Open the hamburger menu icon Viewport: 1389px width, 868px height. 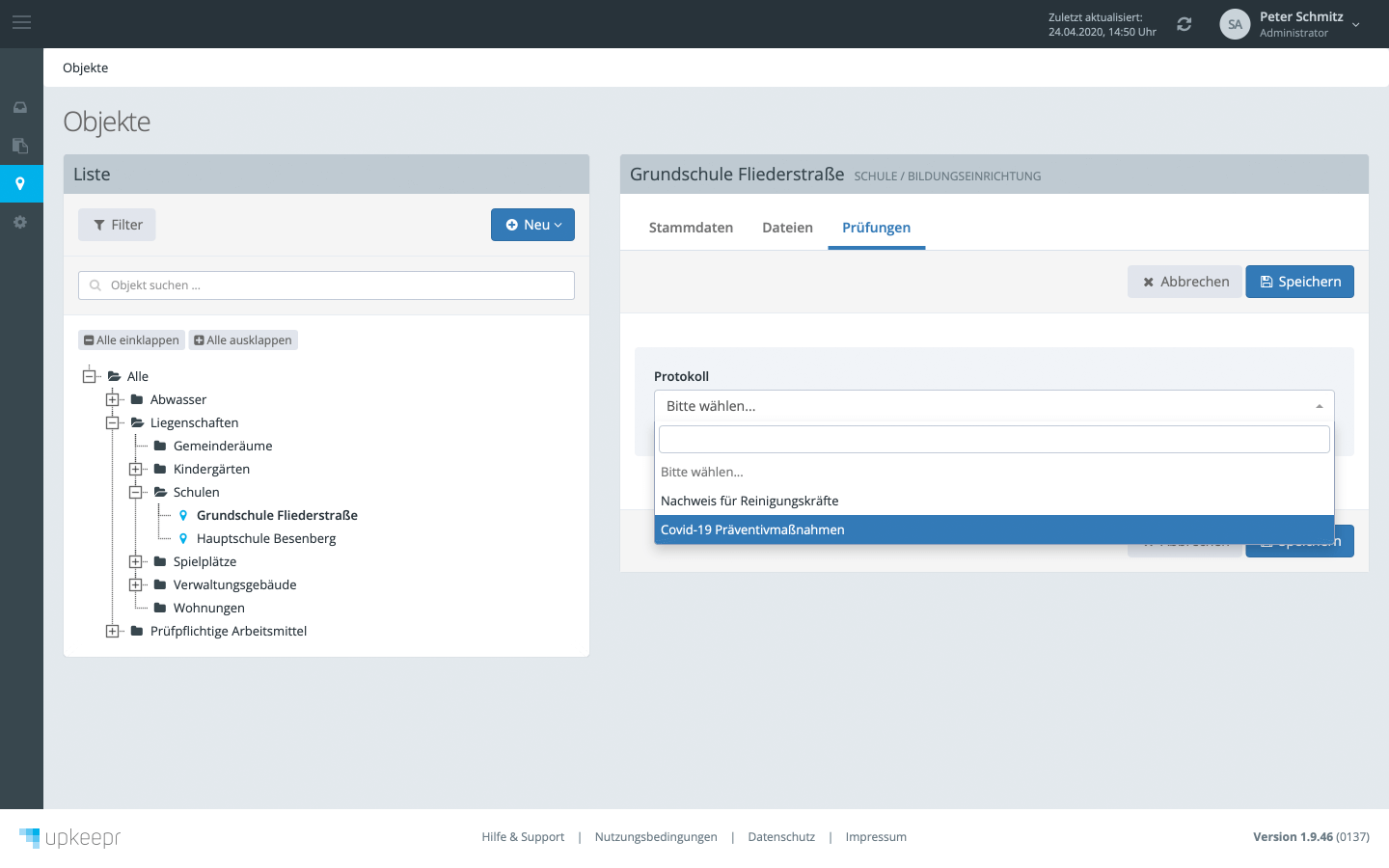pos(21,22)
